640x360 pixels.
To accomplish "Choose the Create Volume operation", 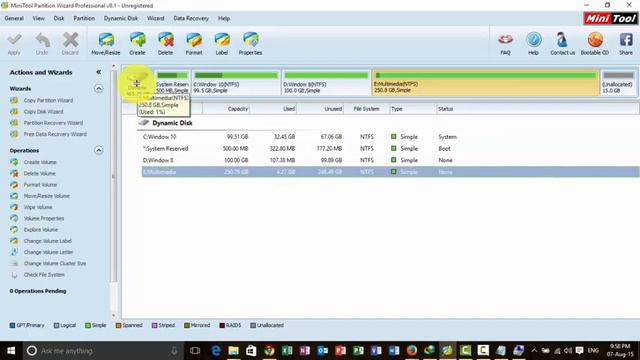I will tap(40, 162).
